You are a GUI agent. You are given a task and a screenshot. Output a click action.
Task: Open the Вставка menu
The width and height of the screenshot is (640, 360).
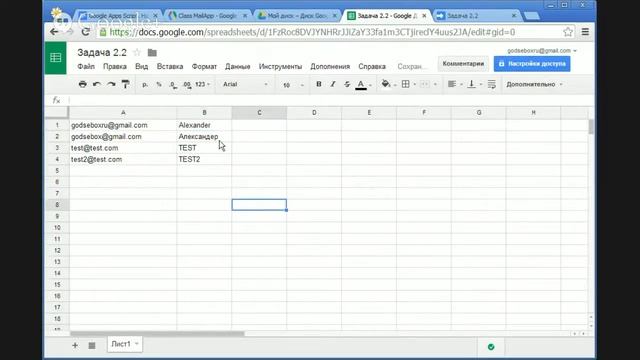tap(170, 67)
